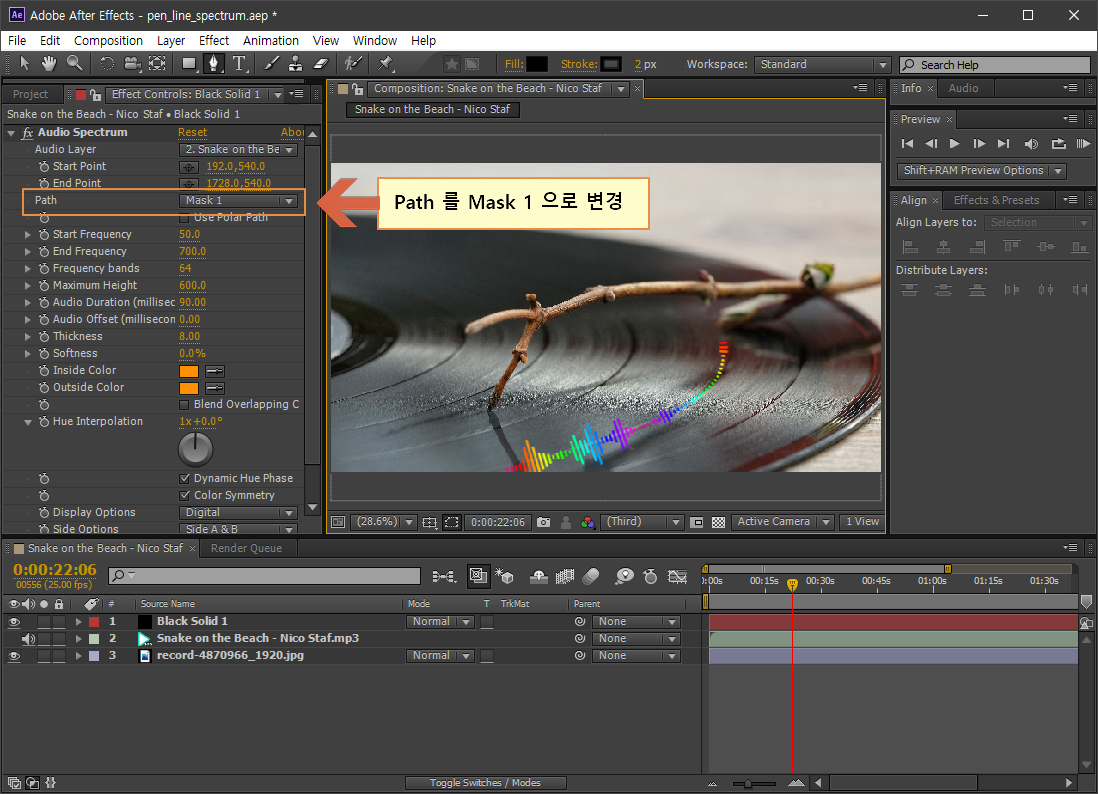The height and width of the screenshot is (794, 1098).
Task: Open Black Solid 1 blend mode dropdown
Action: coord(440,622)
